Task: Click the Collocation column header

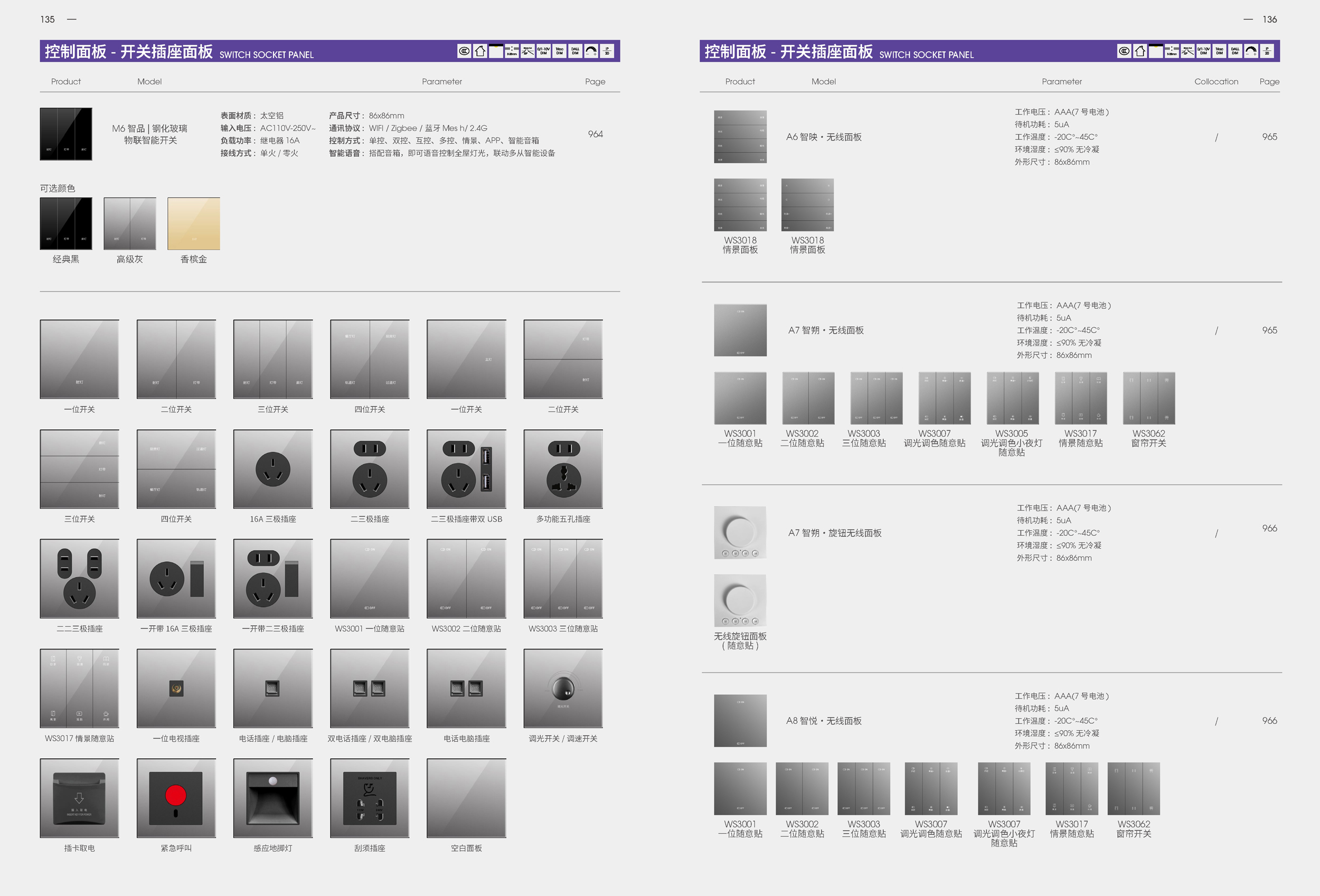Action: click(x=1215, y=81)
